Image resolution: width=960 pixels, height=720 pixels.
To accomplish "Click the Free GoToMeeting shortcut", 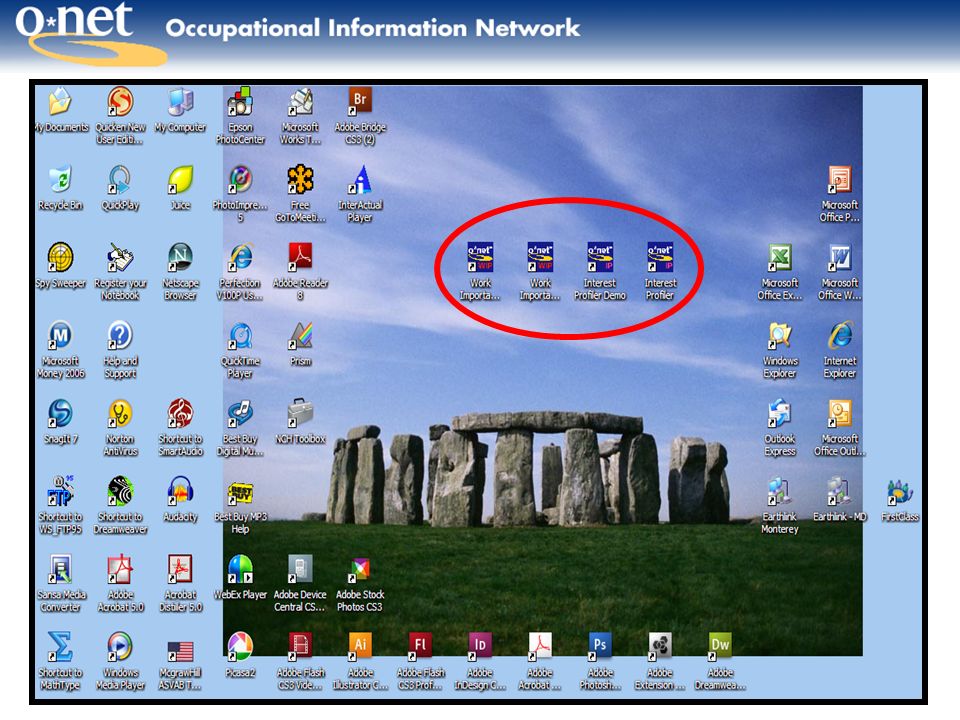I will coord(300,179).
